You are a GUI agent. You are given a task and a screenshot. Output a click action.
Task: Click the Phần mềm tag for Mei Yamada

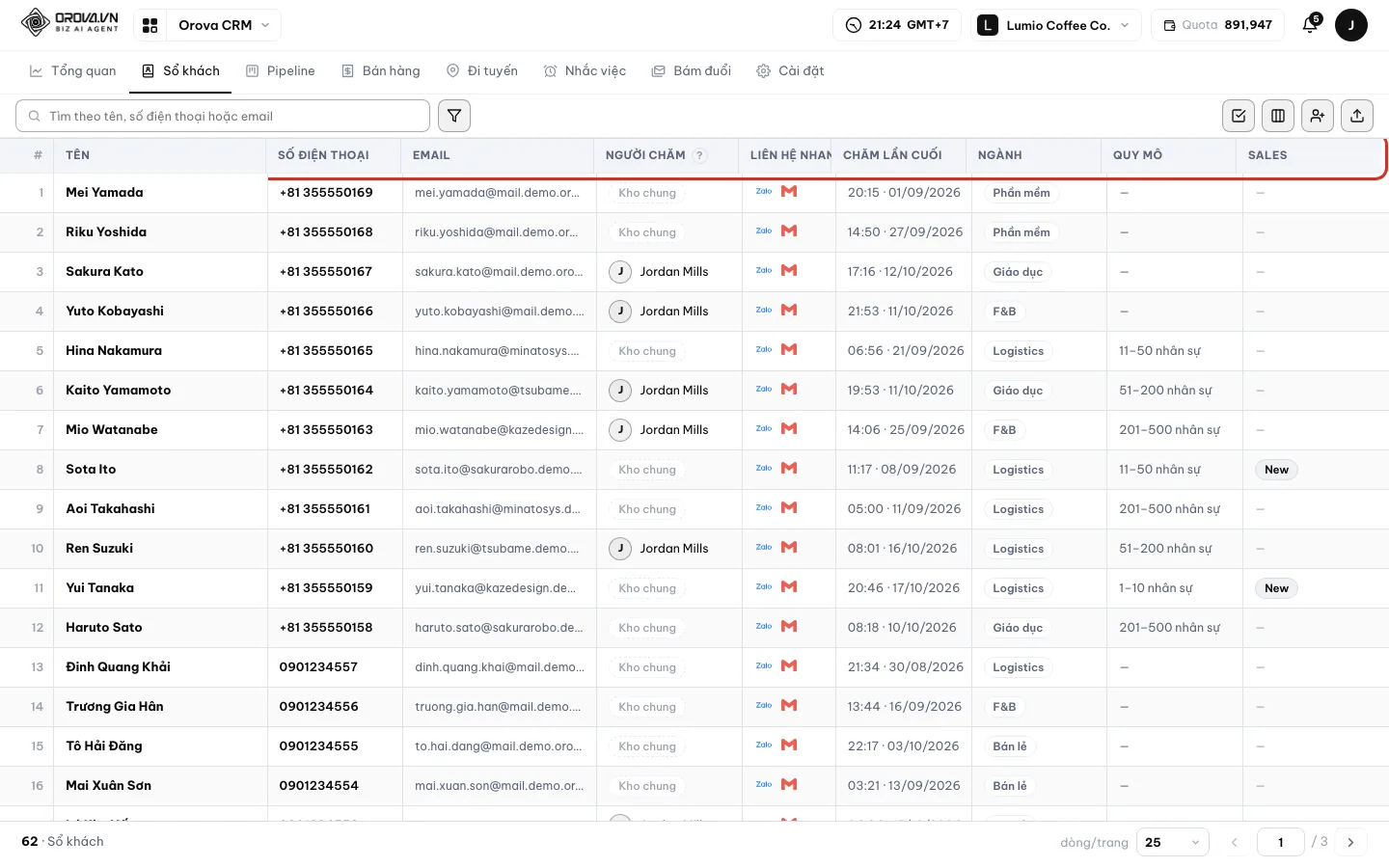[x=1021, y=193]
